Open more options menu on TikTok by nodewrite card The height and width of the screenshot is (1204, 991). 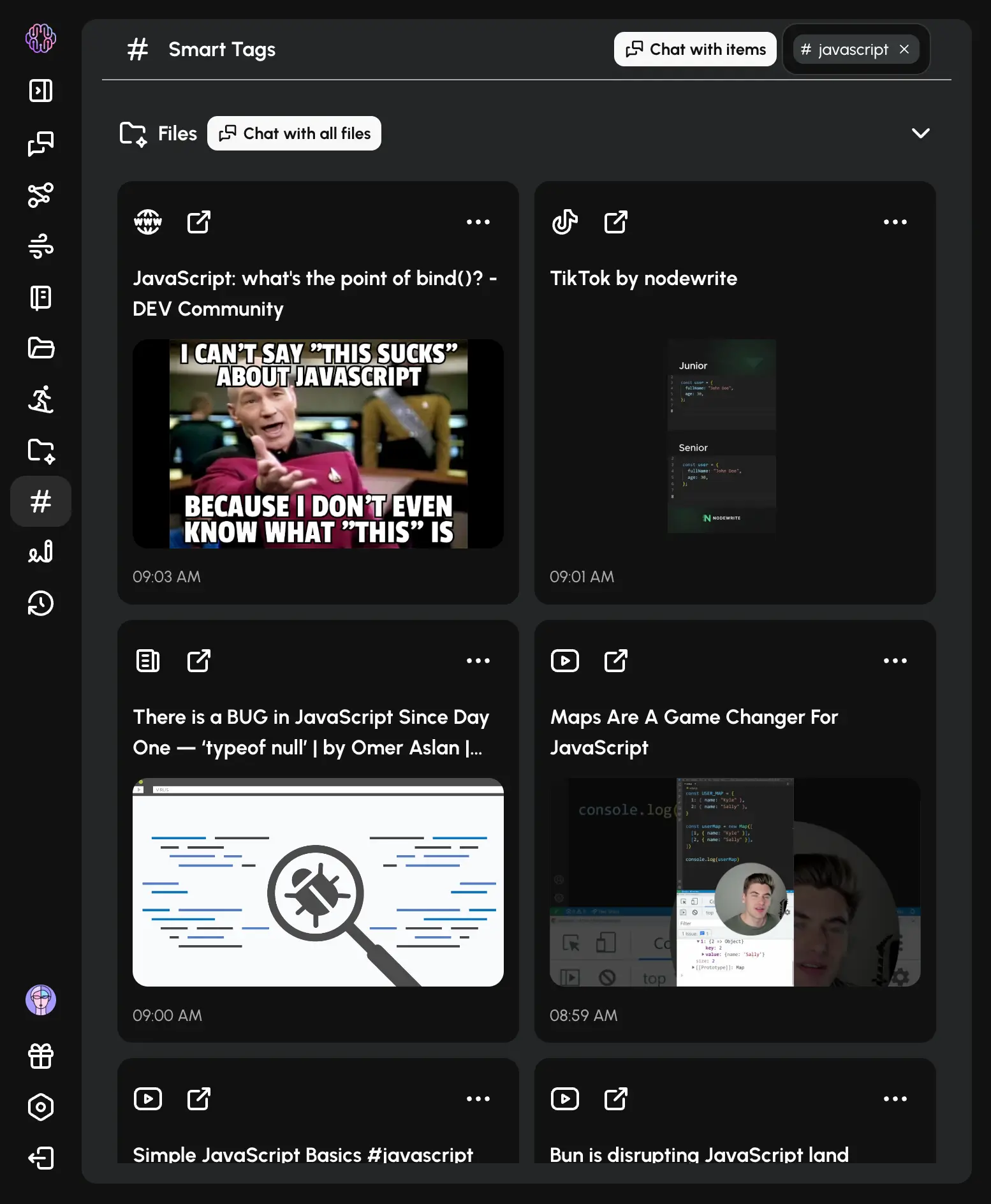click(x=895, y=222)
